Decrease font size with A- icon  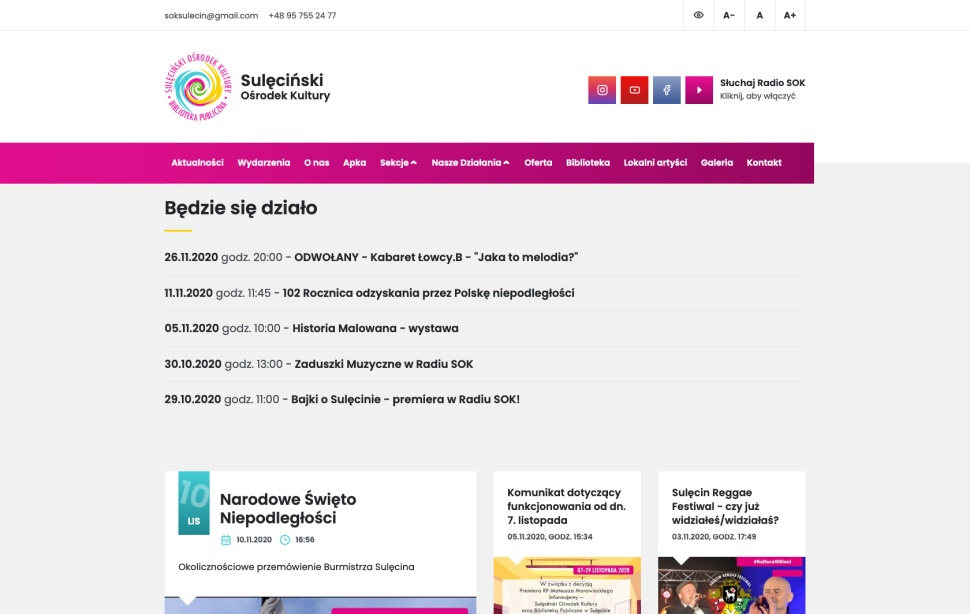click(x=729, y=15)
